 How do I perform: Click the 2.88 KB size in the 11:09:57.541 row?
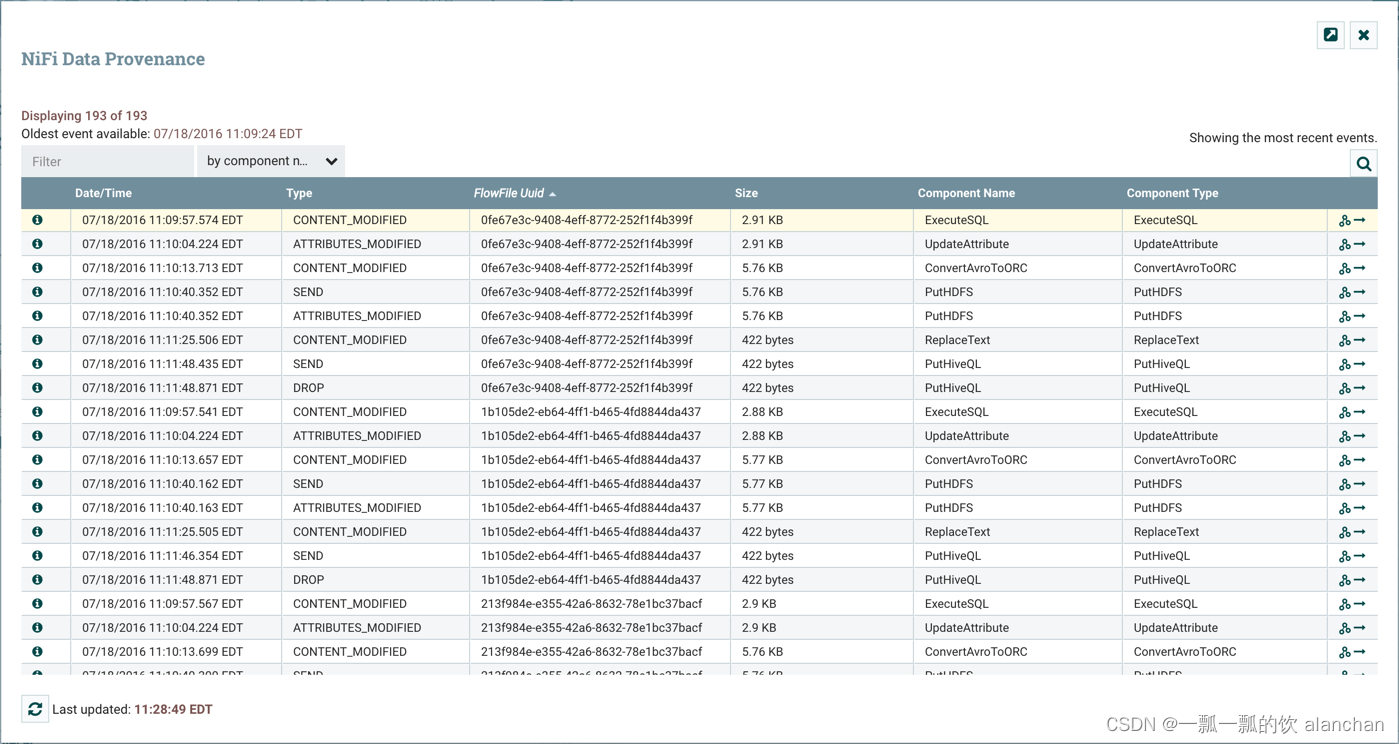click(762, 412)
